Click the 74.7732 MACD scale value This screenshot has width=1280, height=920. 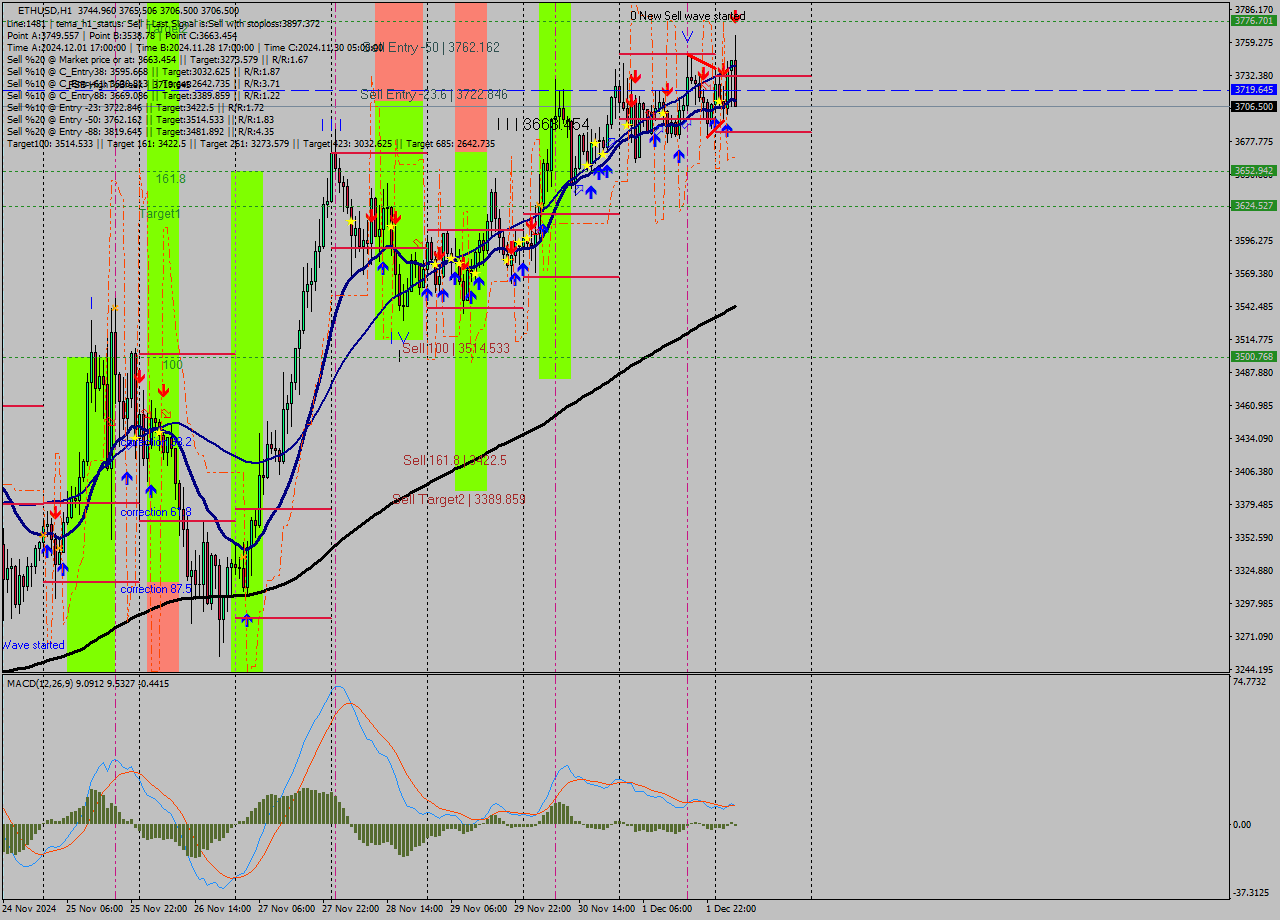(x=1250, y=682)
